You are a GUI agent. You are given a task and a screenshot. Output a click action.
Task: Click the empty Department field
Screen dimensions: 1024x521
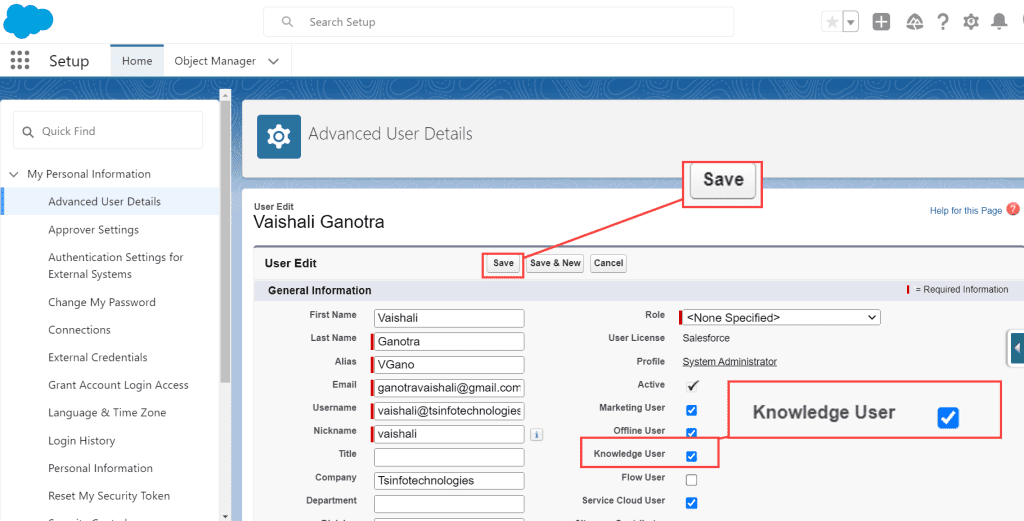coord(449,504)
